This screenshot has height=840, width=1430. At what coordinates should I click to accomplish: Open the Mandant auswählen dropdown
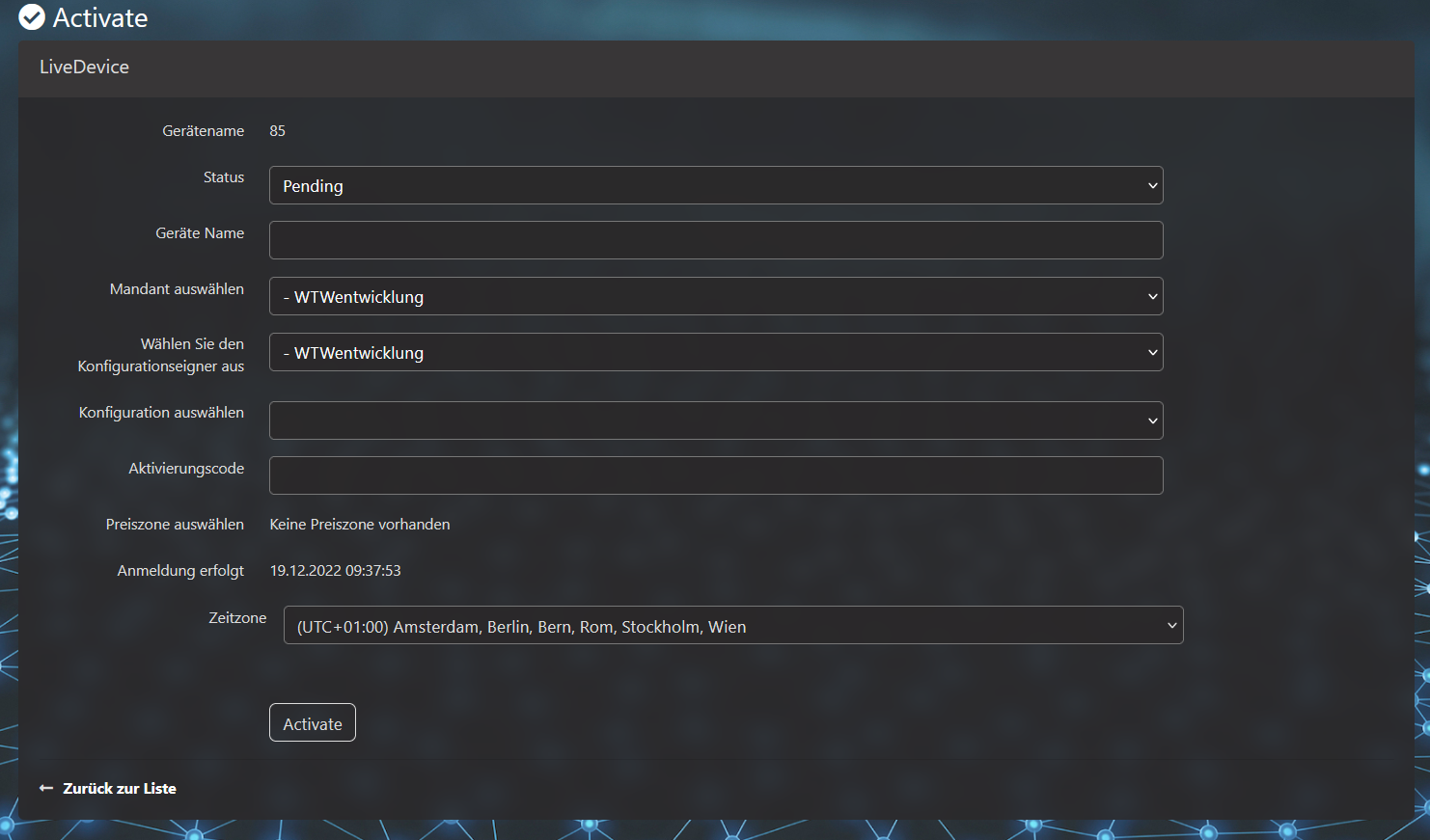[716, 296]
